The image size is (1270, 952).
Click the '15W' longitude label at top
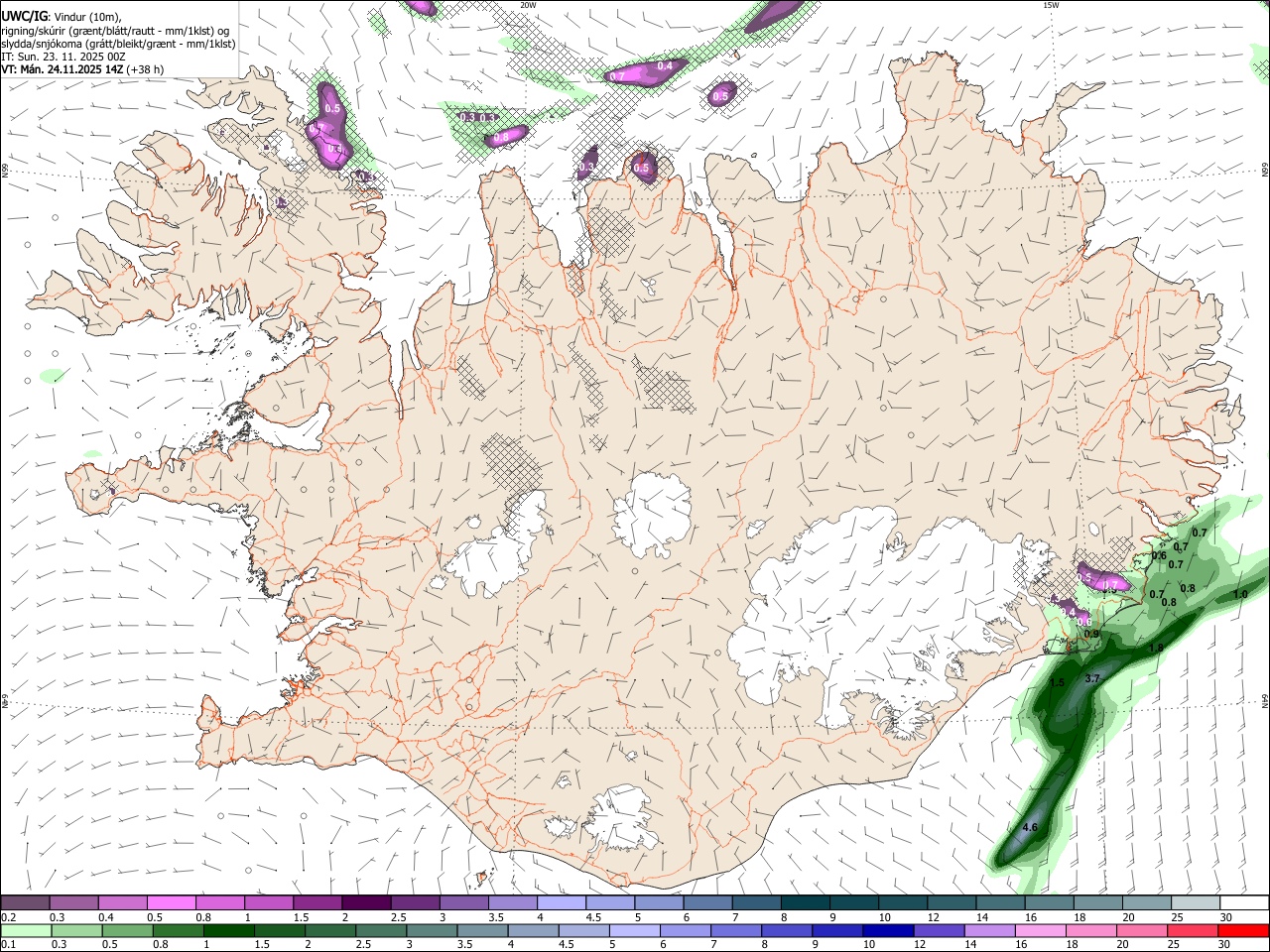[1051, 5]
